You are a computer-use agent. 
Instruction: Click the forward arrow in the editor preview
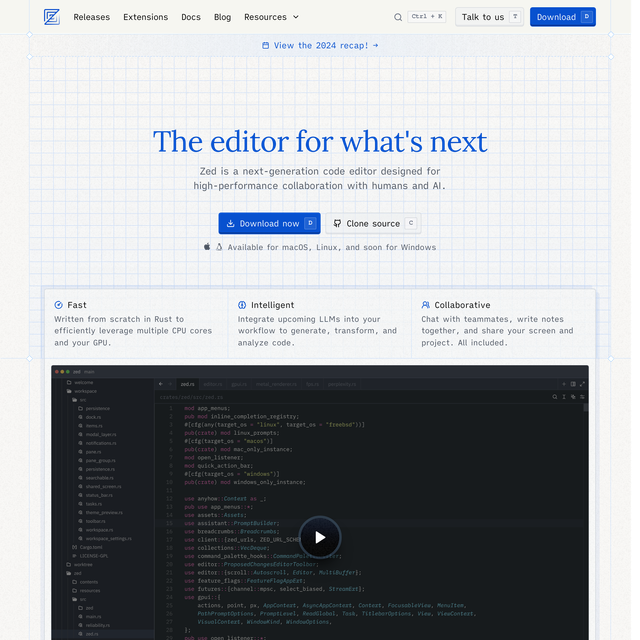(170, 384)
